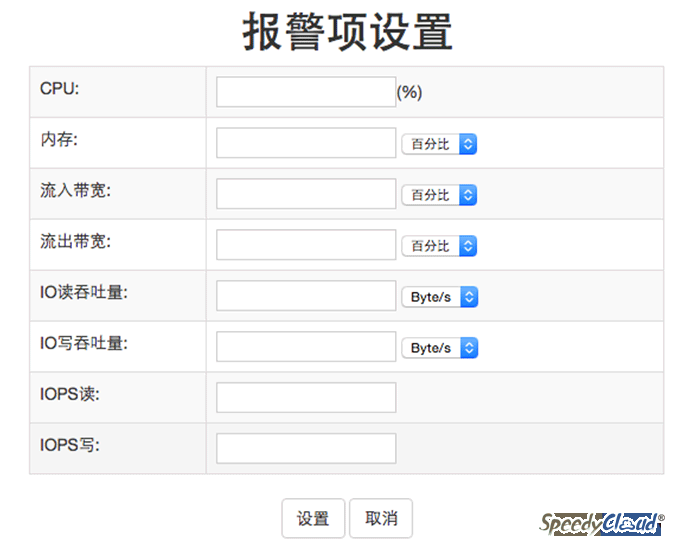Click the IO读吞吐量 input field
The height and width of the screenshot is (550, 690).
[306, 296]
